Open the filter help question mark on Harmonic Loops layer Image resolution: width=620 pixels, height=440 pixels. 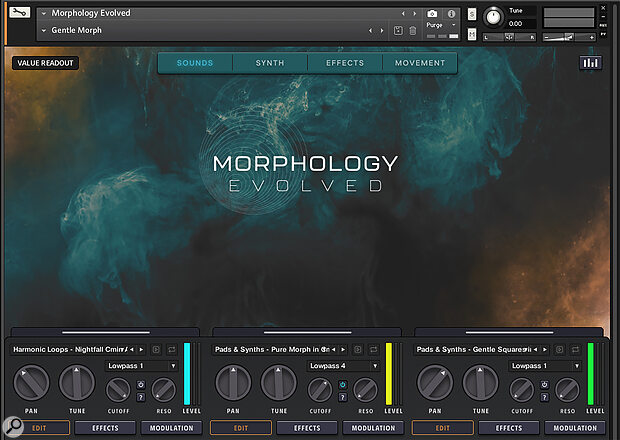(141, 397)
